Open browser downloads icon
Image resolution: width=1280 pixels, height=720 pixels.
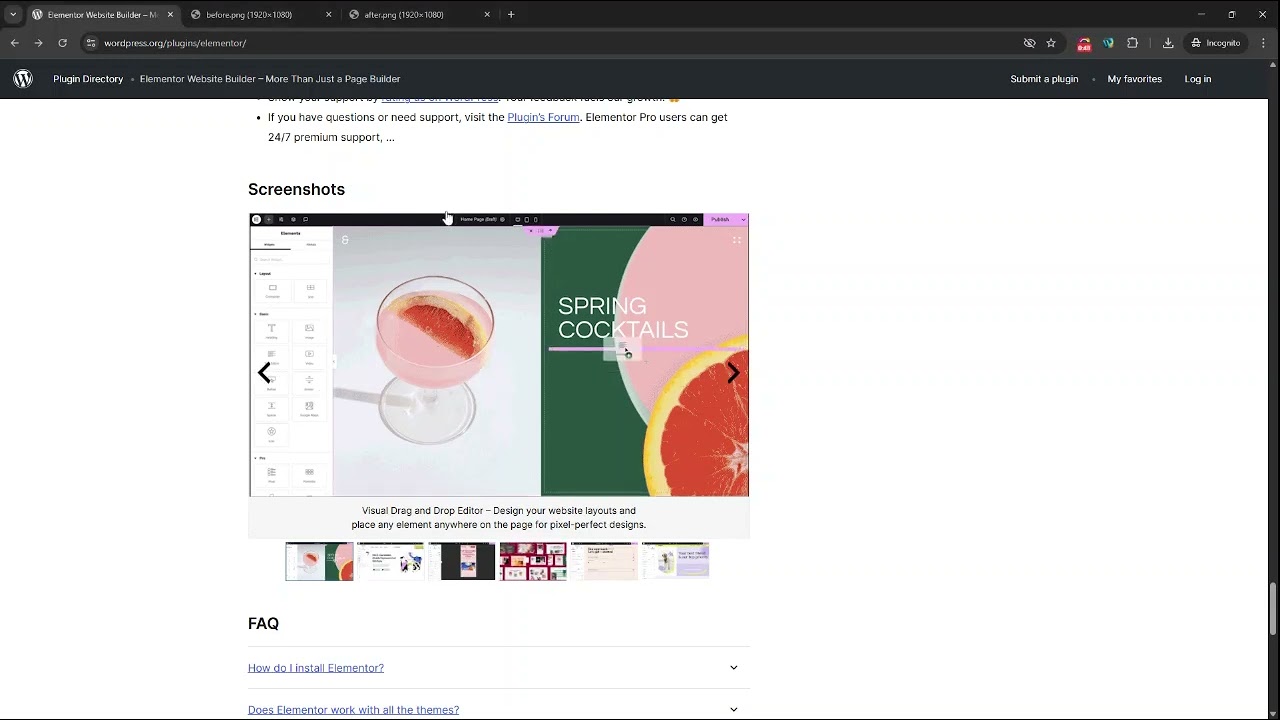tap(1168, 43)
